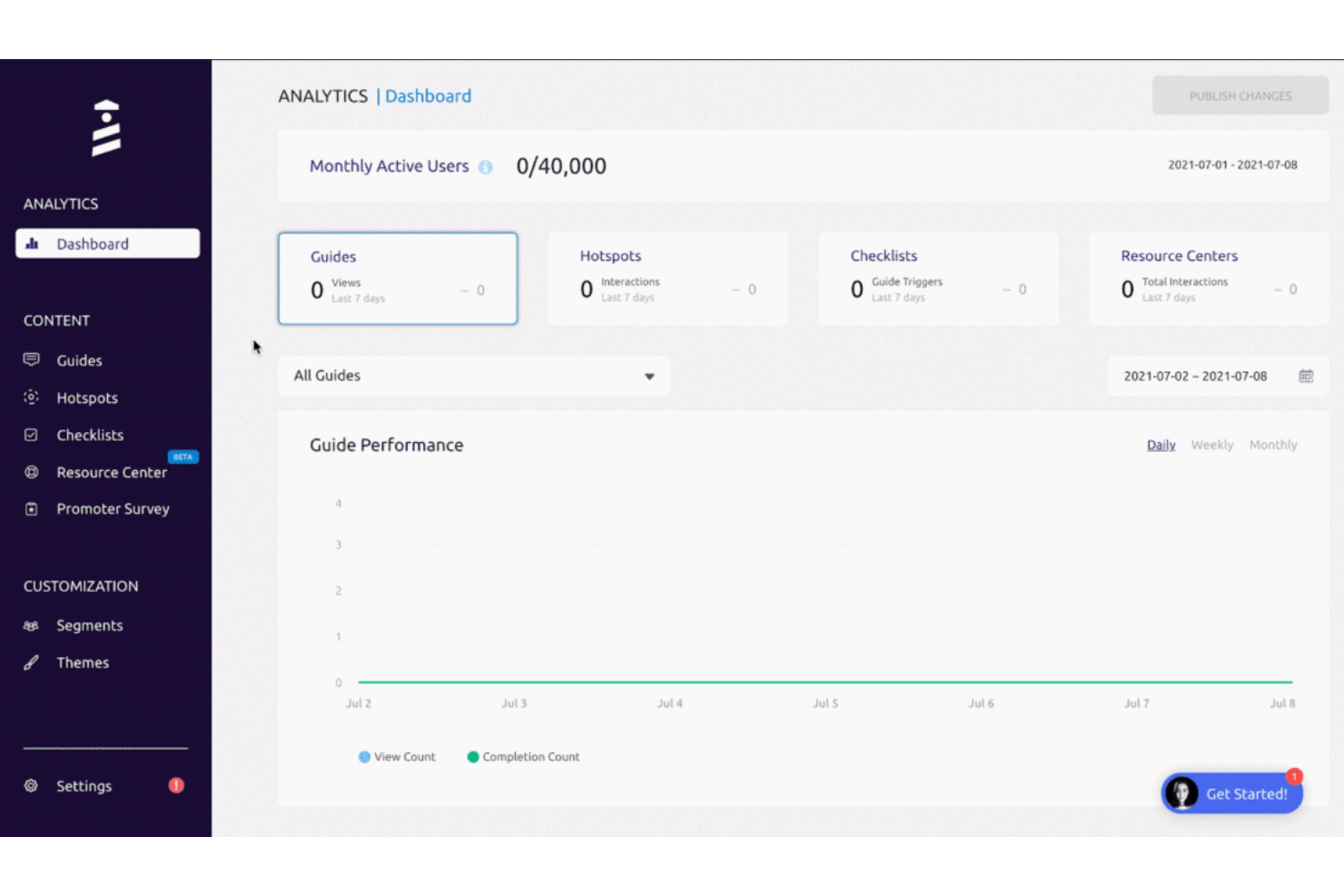This screenshot has height=896, width=1344.
Task: Toggle the Completion Count legend series
Action: tap(523, 757)
